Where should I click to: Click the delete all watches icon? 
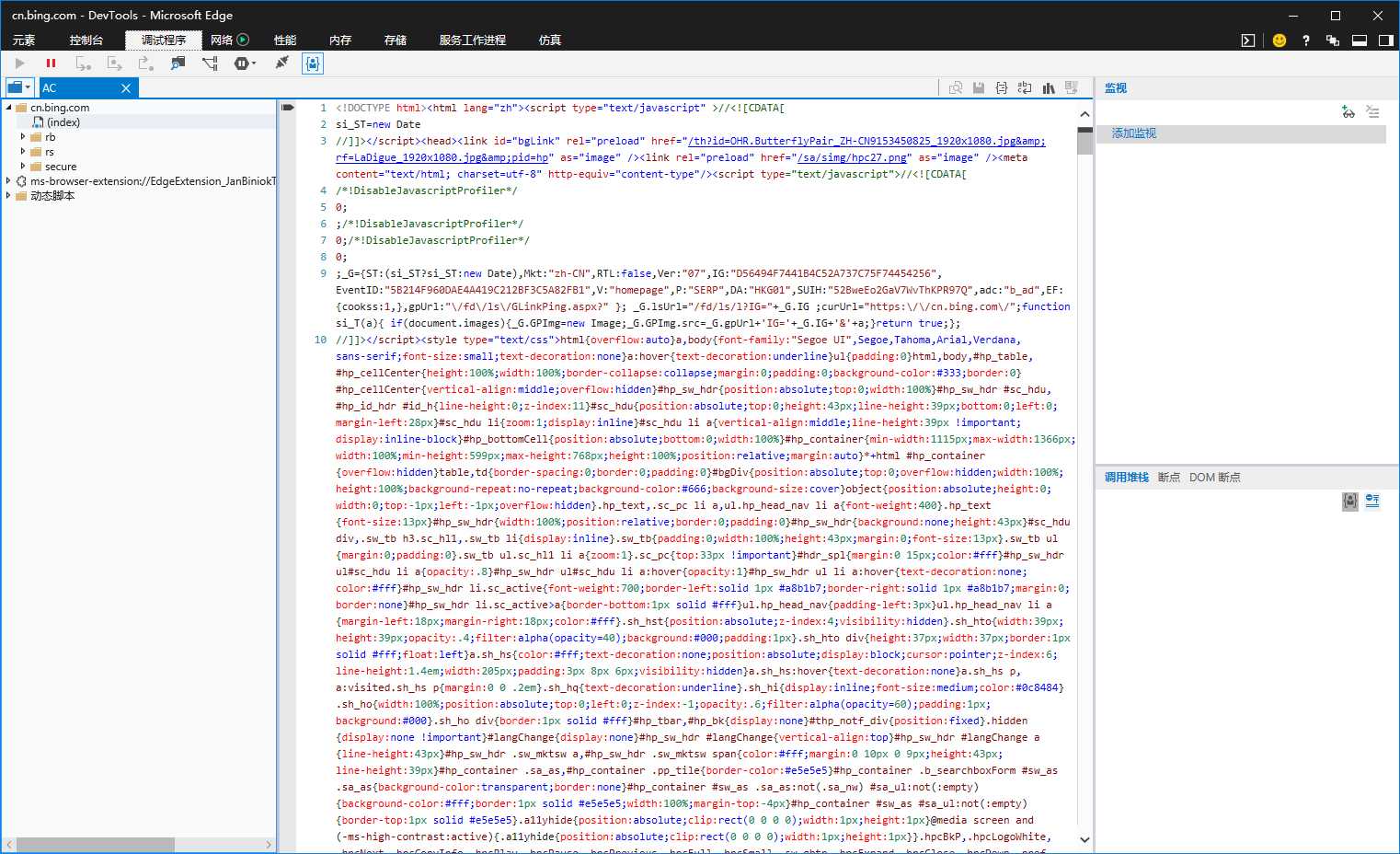click(1373, 111)
